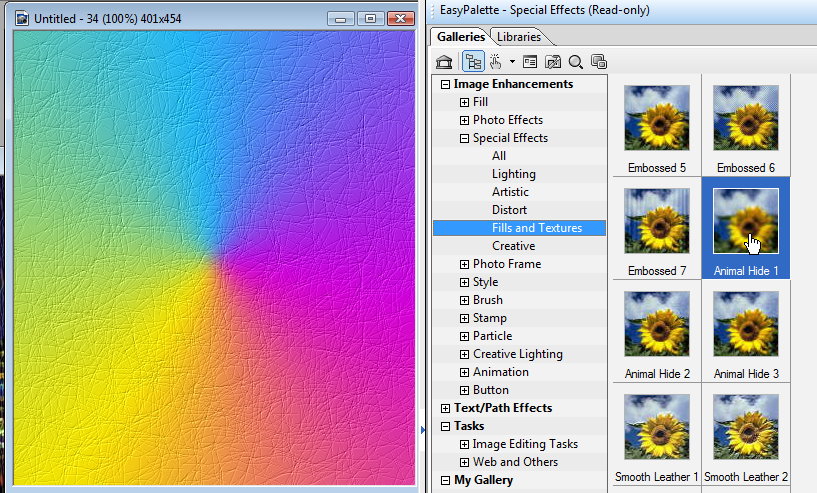This screenshot has height=493, width=817.
Task: Open the gallery home (building) icon
Action: [x=444, y=62]
